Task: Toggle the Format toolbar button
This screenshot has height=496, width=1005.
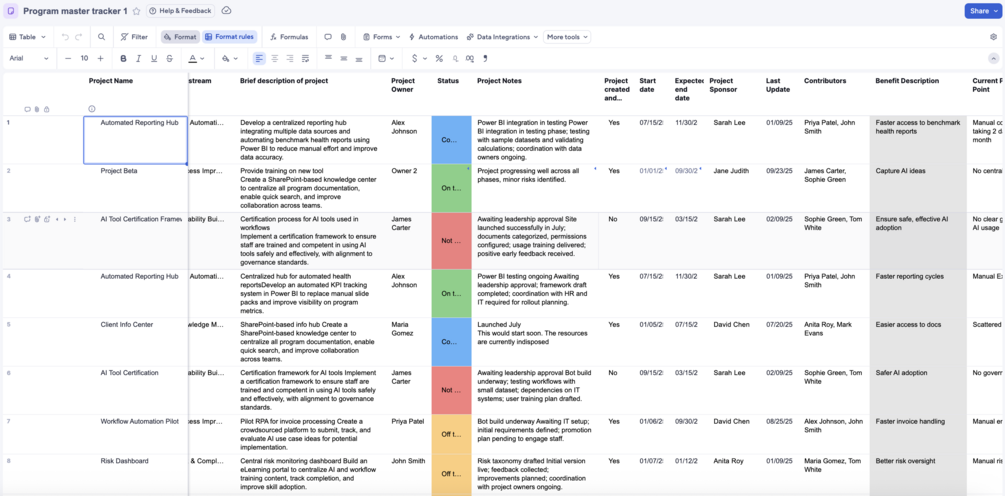Action: 180,37
